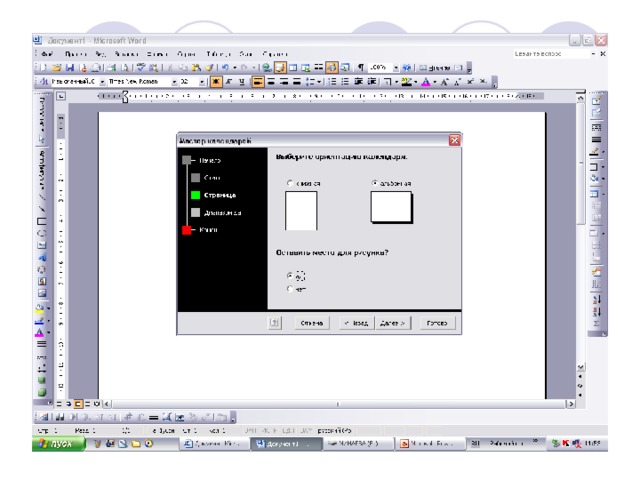Choose 'нет' for leaving room for a picture
This screenshot has height=480, width=640.
coord(291,289)
